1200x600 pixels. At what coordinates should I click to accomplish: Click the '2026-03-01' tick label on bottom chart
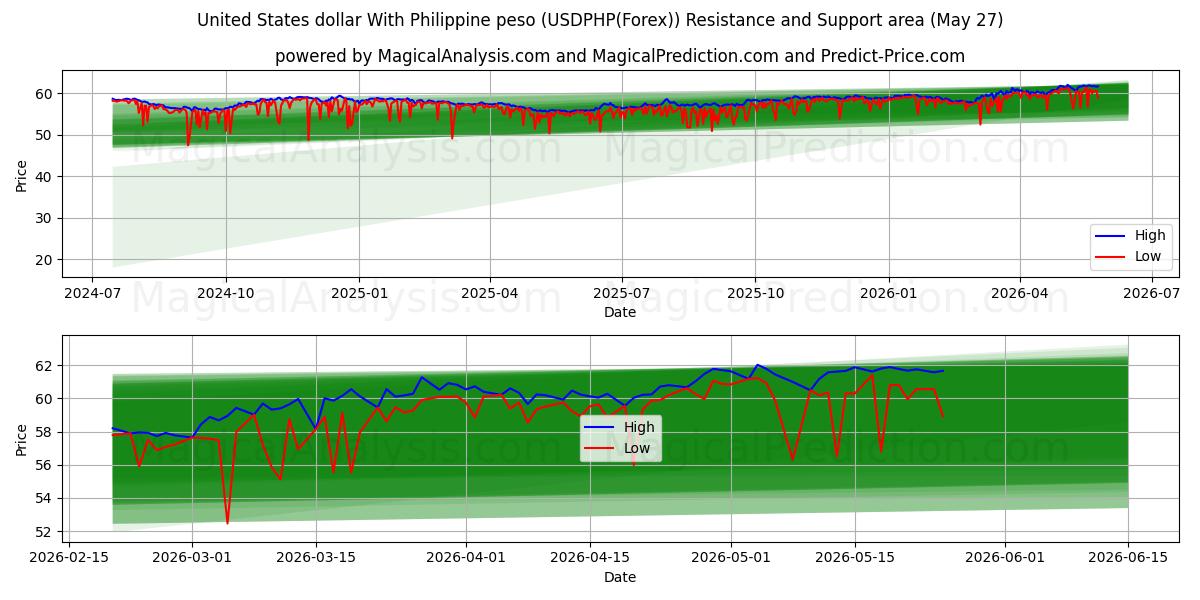(193, 558)
